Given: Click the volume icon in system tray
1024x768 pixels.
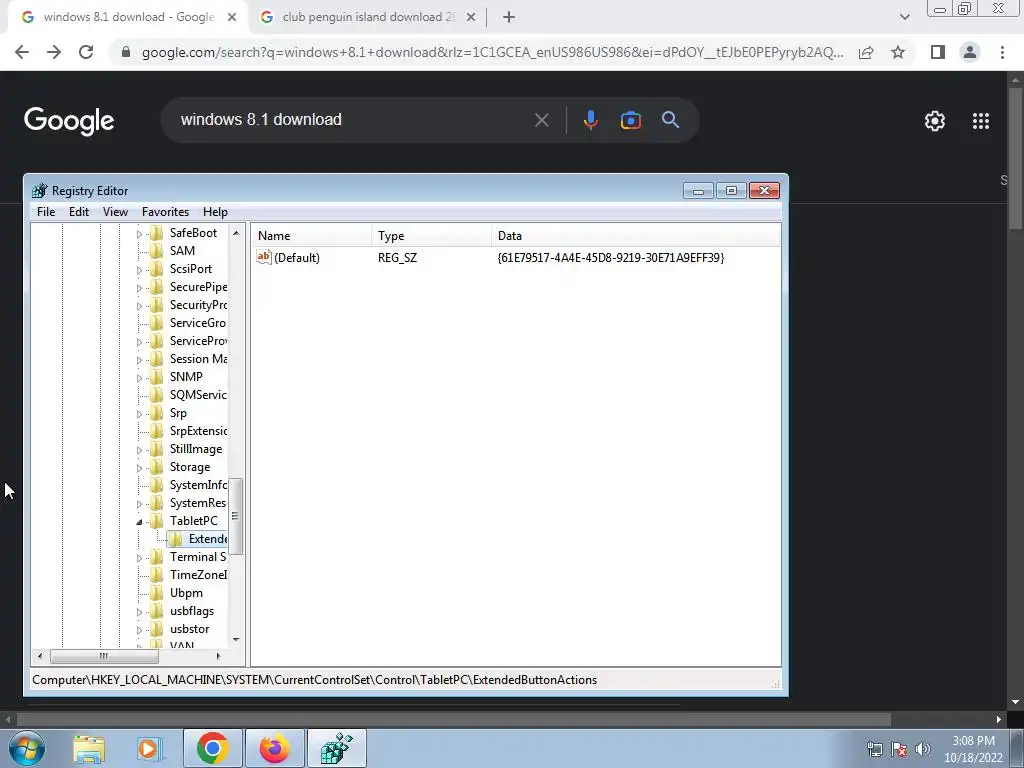Looking at the screenshot, I should pos(923,749).
